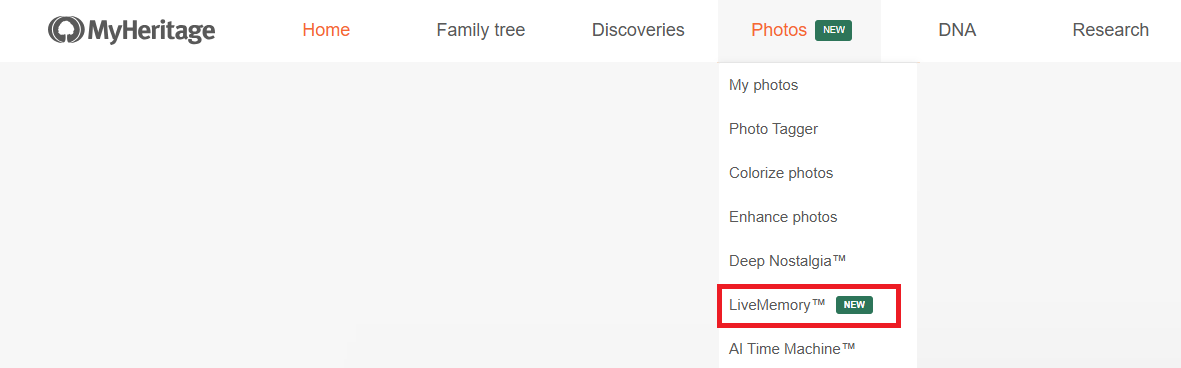Viewport: 1181px width, 368px height.
Task: Select the Photos menu tab
Action: [x=779, y=30]
